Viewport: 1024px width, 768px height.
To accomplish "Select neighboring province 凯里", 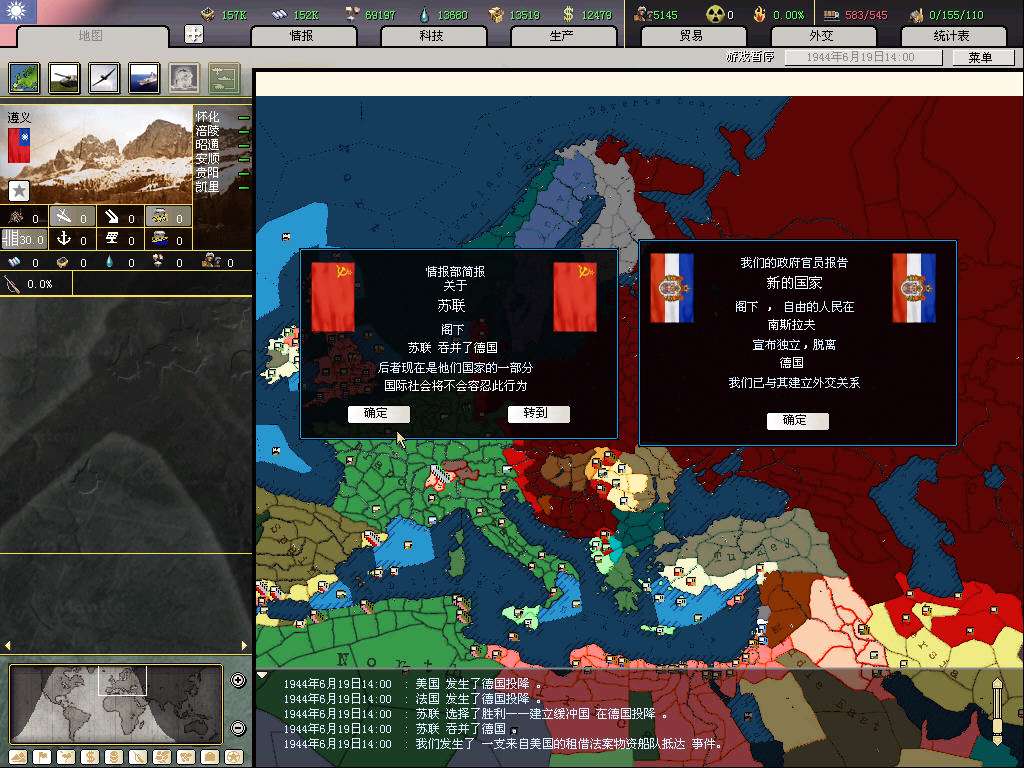I will click(x=208, y=187).
